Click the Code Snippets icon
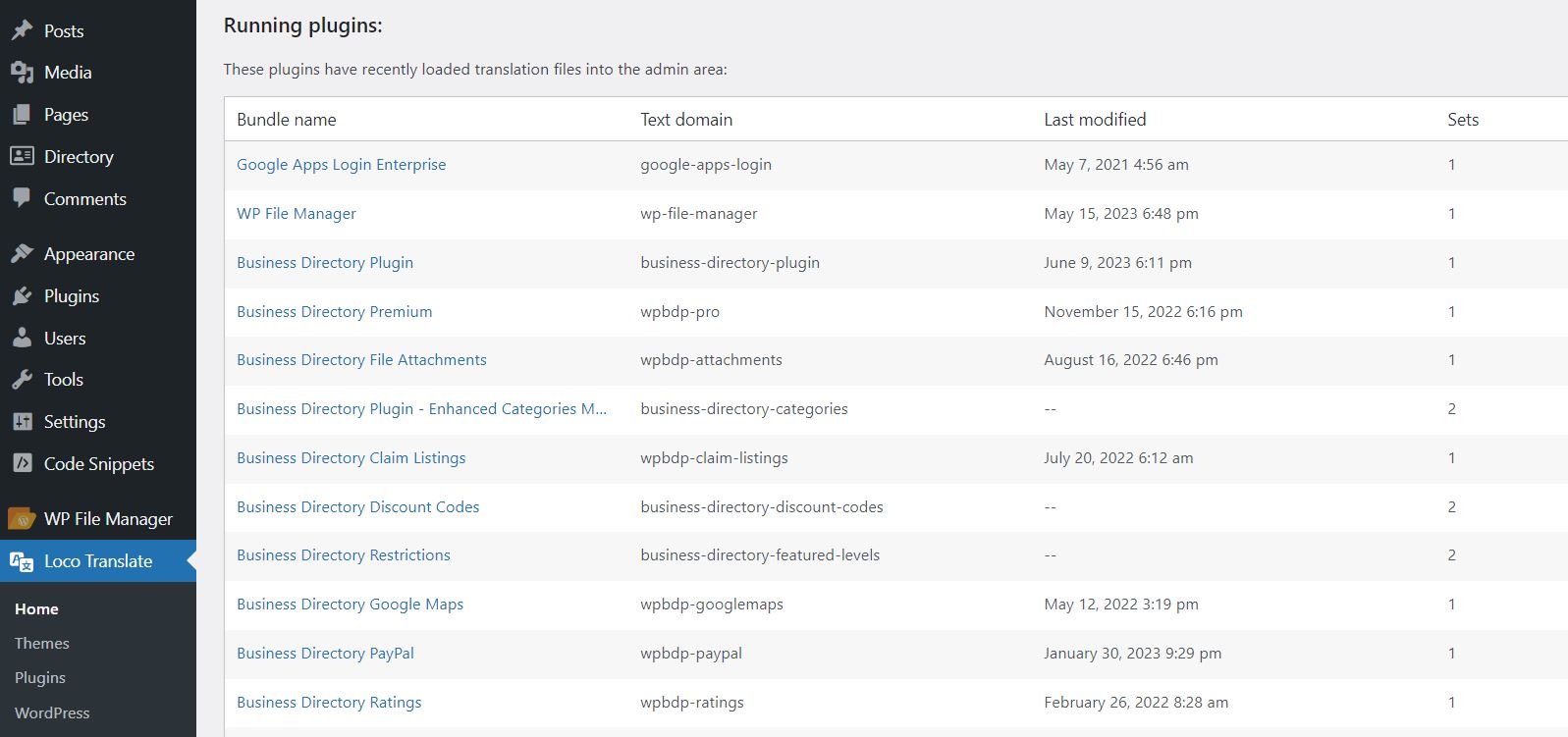The height and width of the screenshot is (737, 1568). (x=22, y=463)
